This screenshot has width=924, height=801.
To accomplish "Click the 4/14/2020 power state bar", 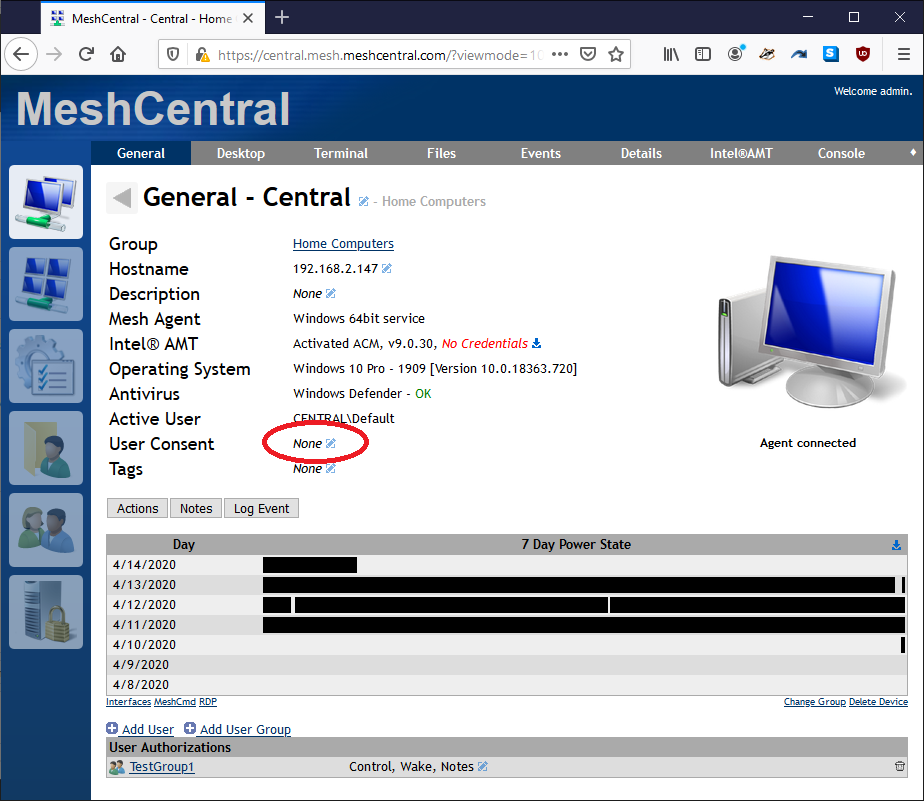I will pyautogui.click(x=310, y=565).
